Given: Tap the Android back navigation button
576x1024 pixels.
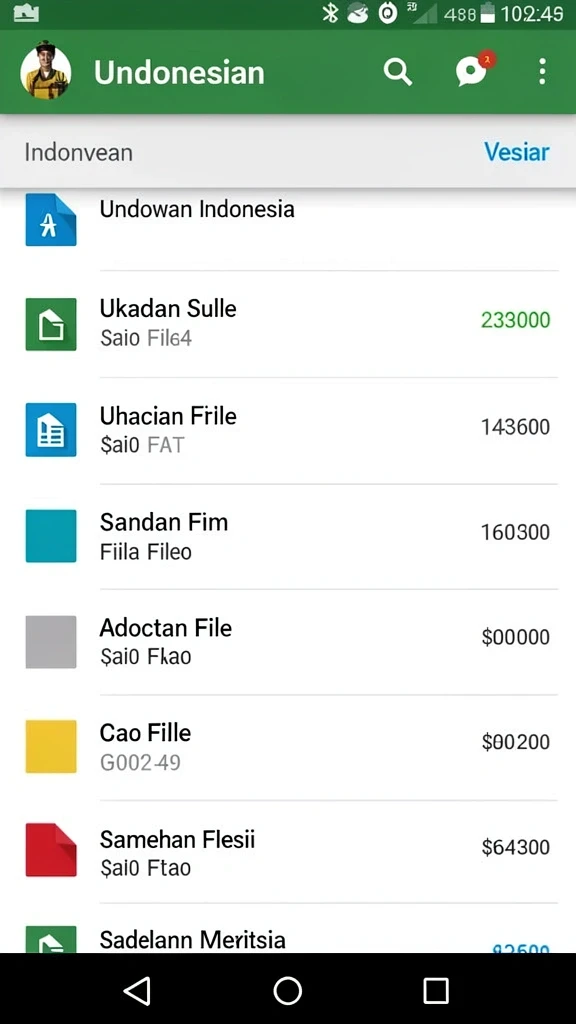Looking at the screenshot, I should tap(138, 990).
